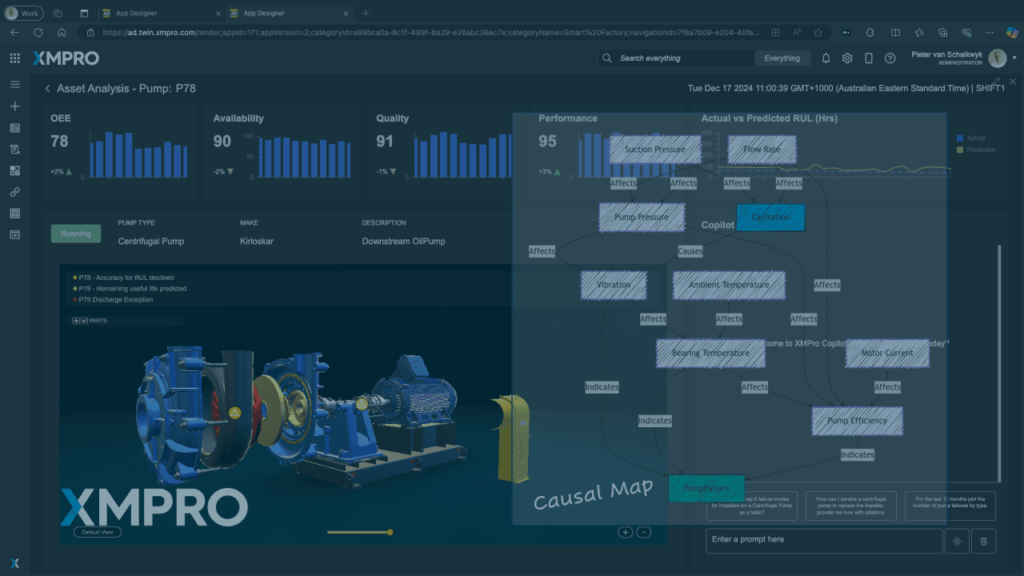Click the Enter a prompt here field
Viewport: 1024px width, 576px height.
824,540
